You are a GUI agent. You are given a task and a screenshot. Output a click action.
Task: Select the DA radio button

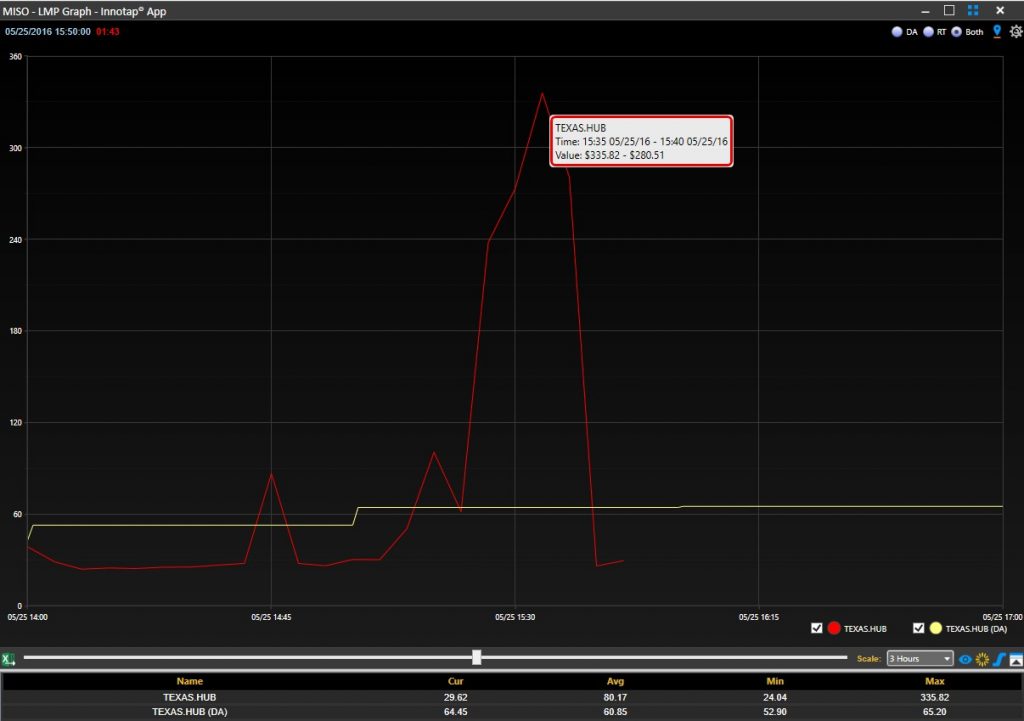[897, 31]
